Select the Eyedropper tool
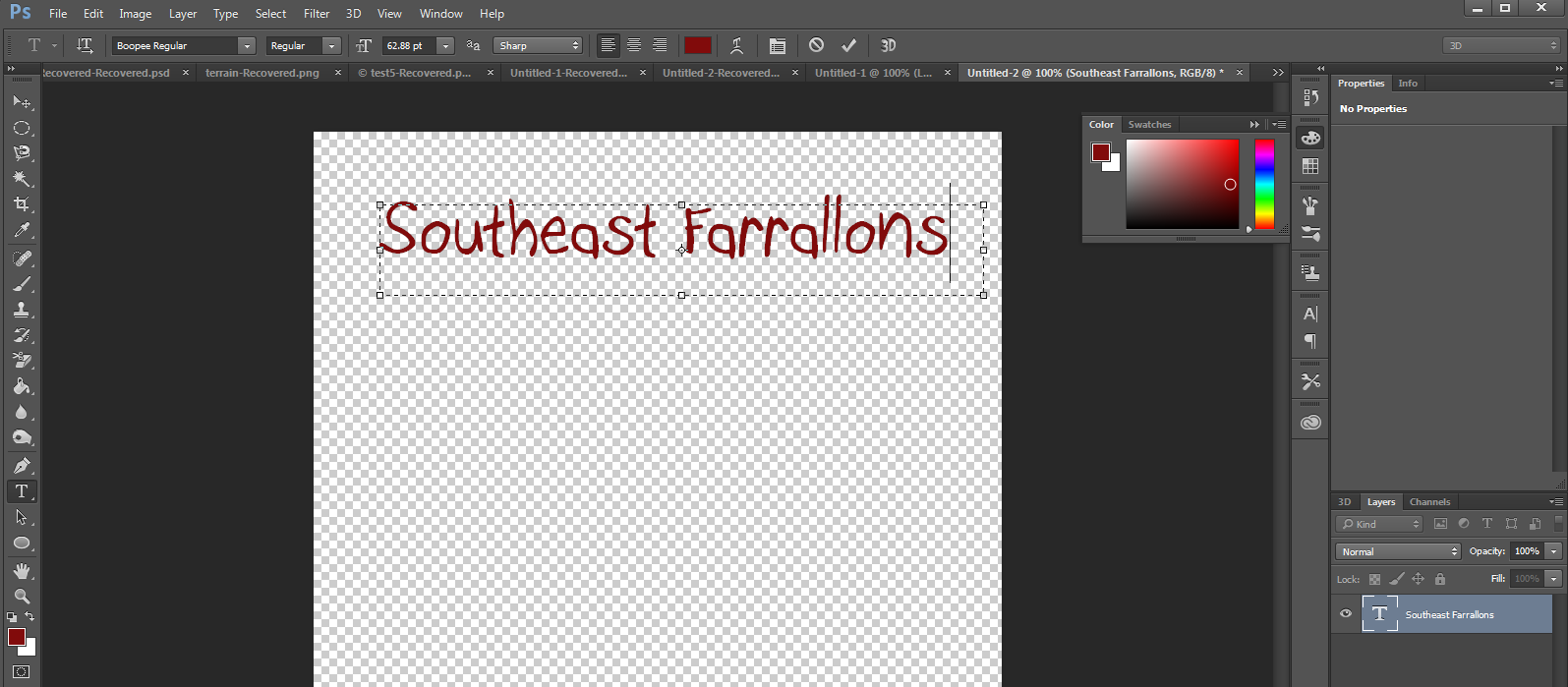The width and height of the screenshot is (1568, 687). (x=22, y=230)
